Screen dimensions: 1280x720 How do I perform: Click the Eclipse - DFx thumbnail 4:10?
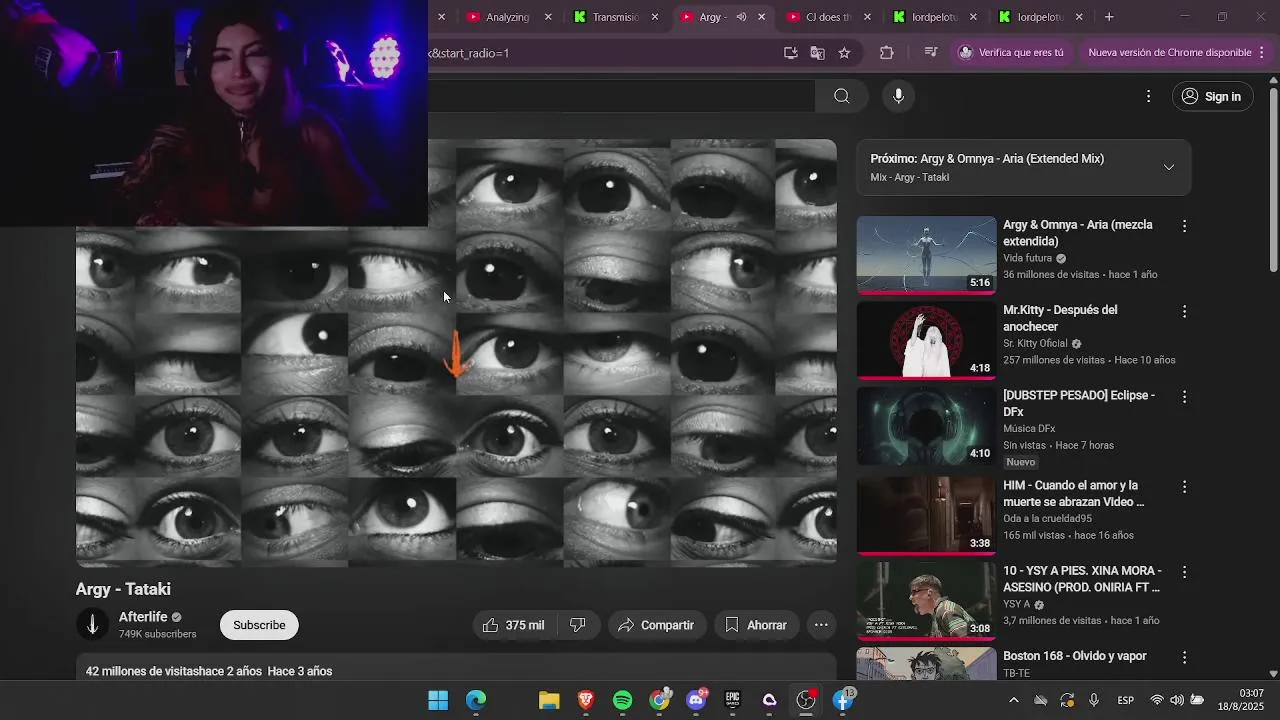tap(927, 426)
